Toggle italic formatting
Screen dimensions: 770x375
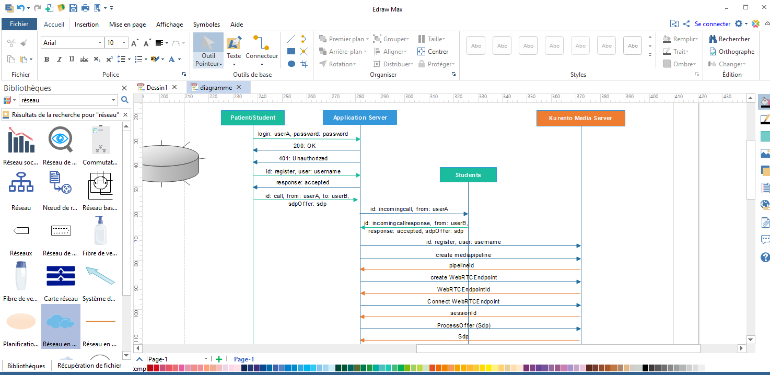point(59,59)
